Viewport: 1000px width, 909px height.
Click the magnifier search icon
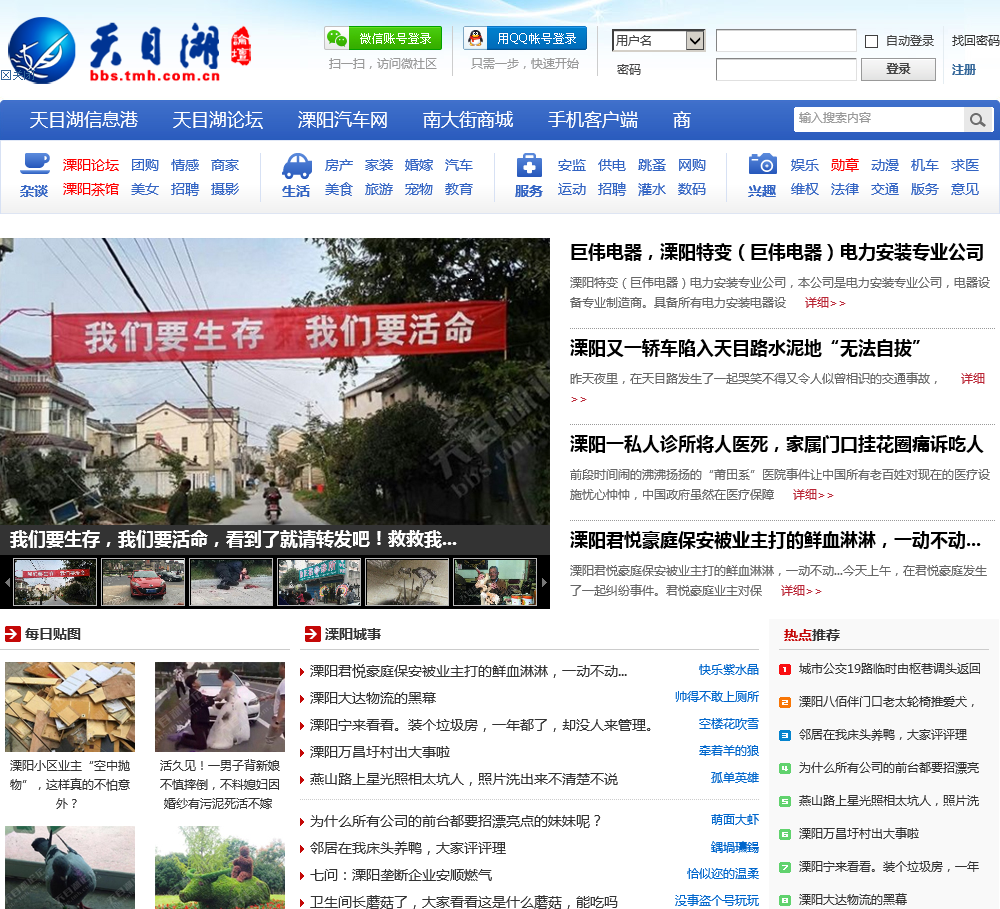point(978,119)
